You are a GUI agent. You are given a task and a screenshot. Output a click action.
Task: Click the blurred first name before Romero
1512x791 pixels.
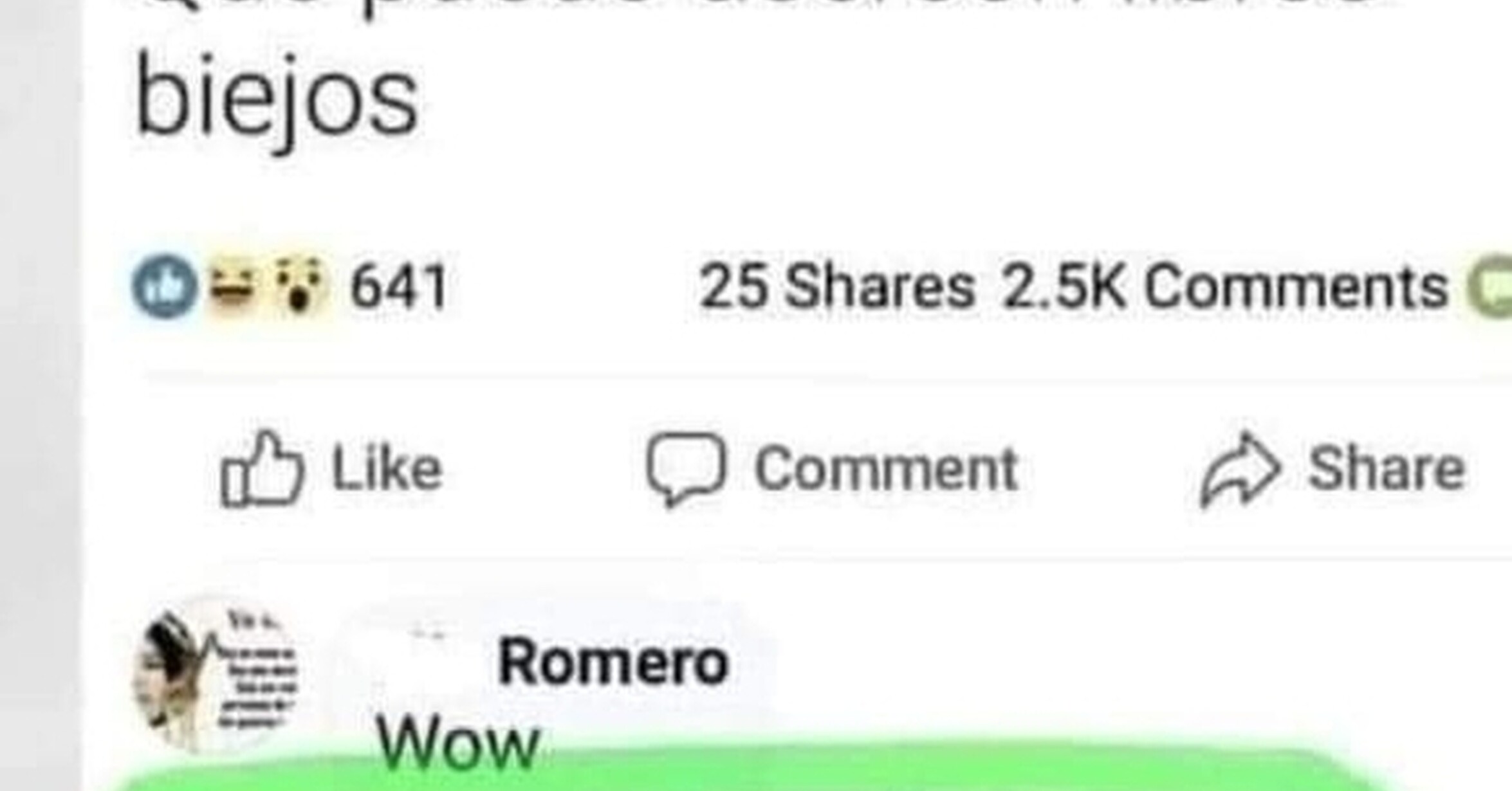click(419, 660)
